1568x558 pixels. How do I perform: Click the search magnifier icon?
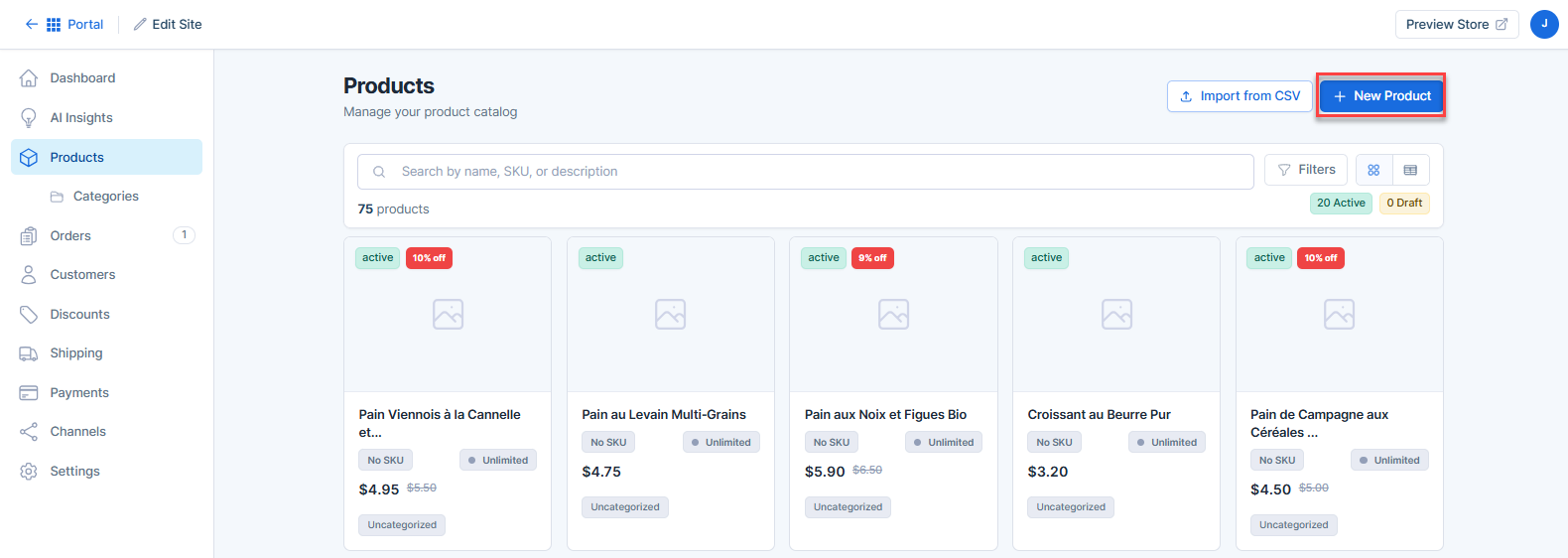(x=379, y=172)
